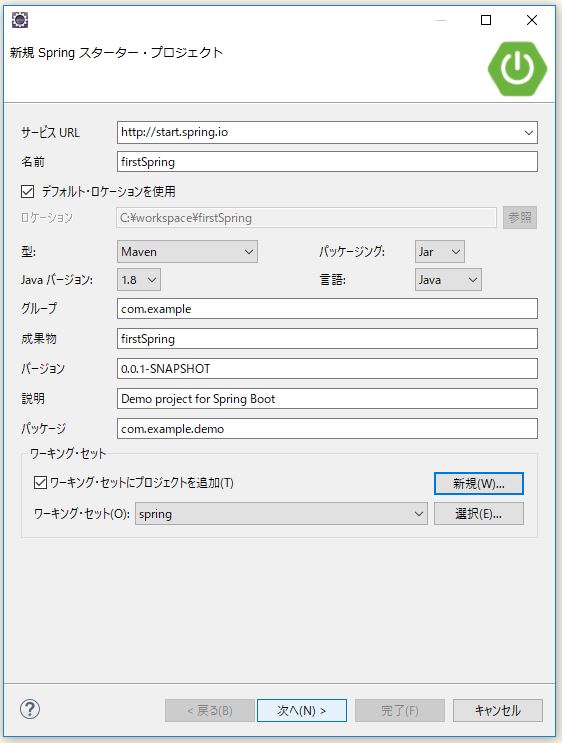The image size is (562, 743).
Task: Maximize the dialog window
Action: [x=486, y=20]
